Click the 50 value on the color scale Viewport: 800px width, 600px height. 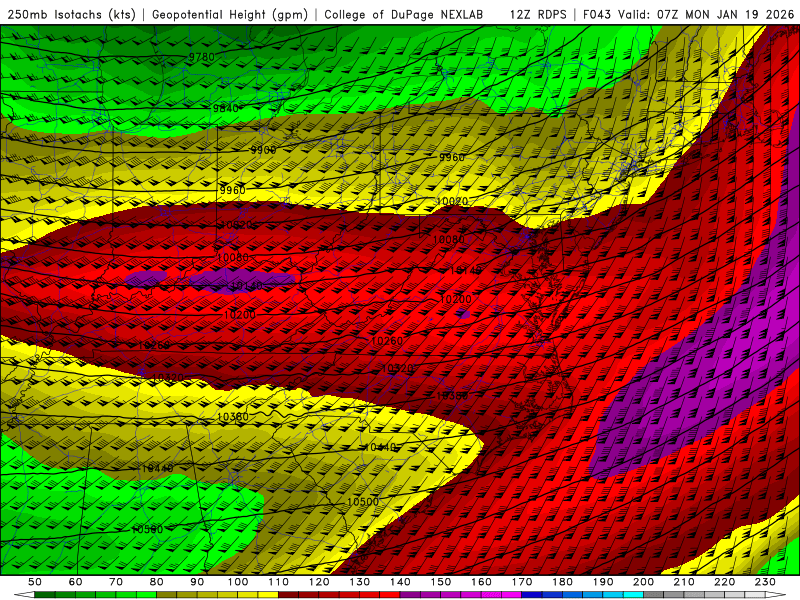(x=35, y=582)
